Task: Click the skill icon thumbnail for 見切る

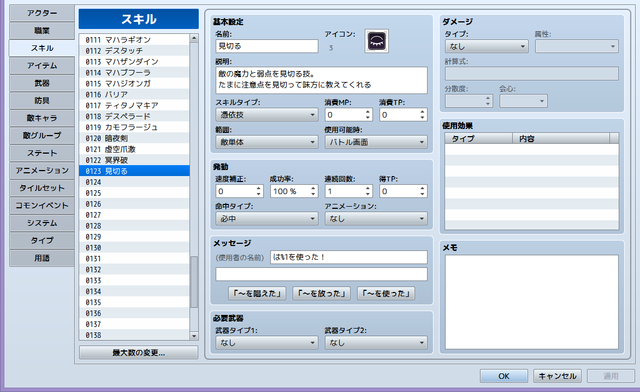Action: [376, 41]
